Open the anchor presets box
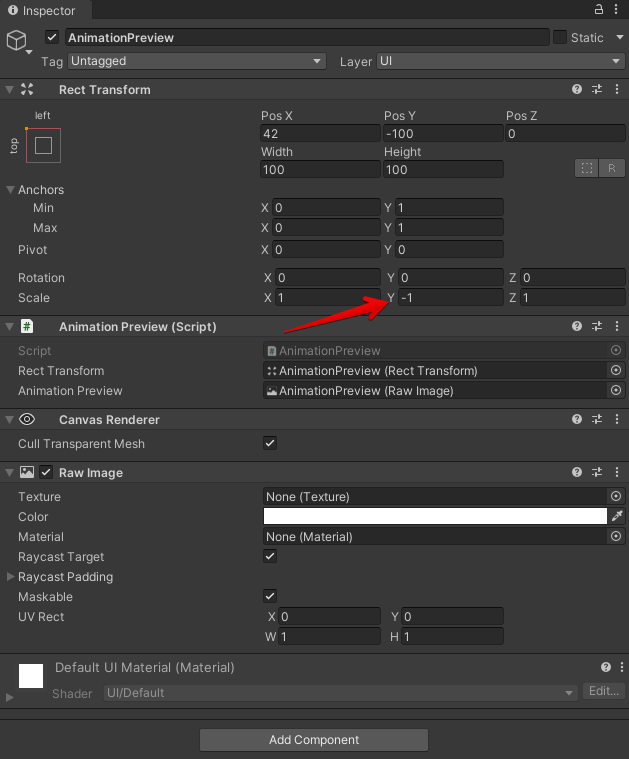Viewport: 629px width, 759px height. click(43, 145)
